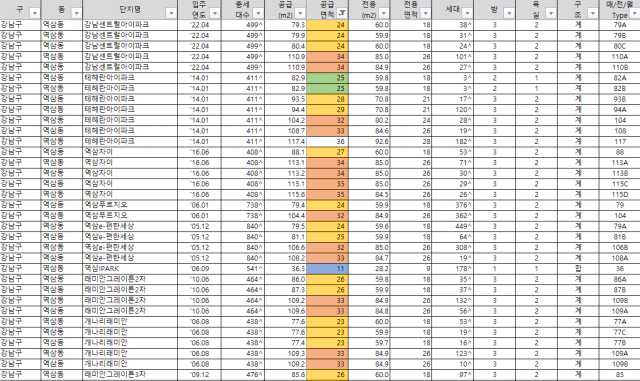
Task: Select supply area cell 36.3
Action: point(285,269)
